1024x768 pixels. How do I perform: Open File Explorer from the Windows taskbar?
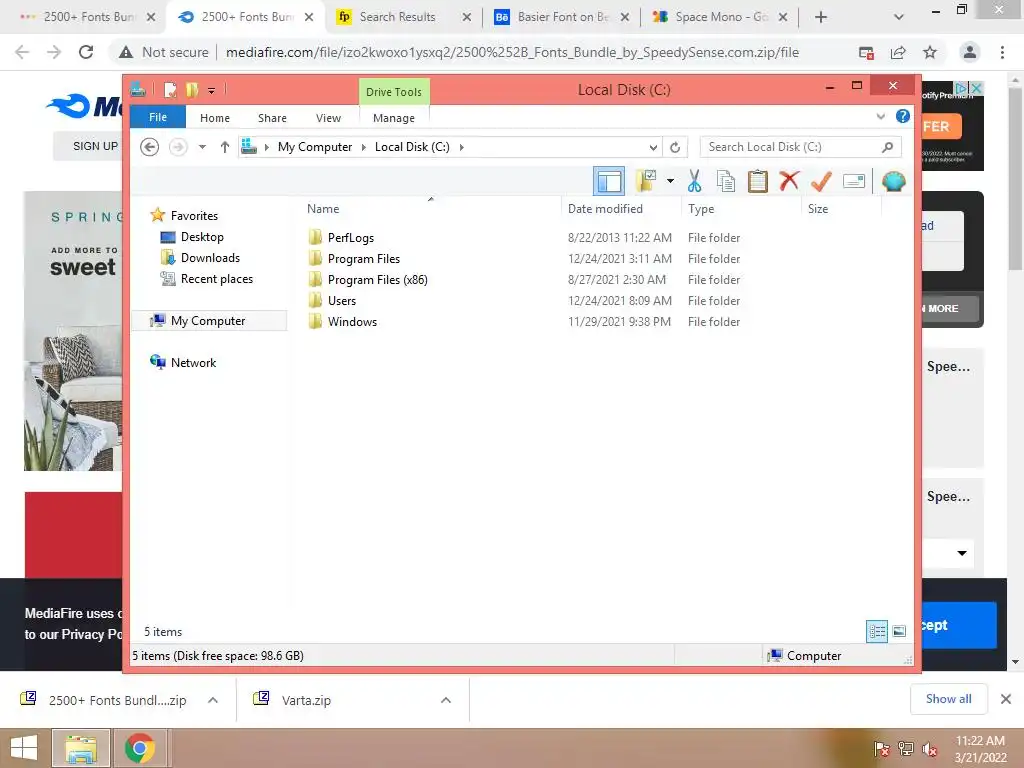(x=80, y=748)
